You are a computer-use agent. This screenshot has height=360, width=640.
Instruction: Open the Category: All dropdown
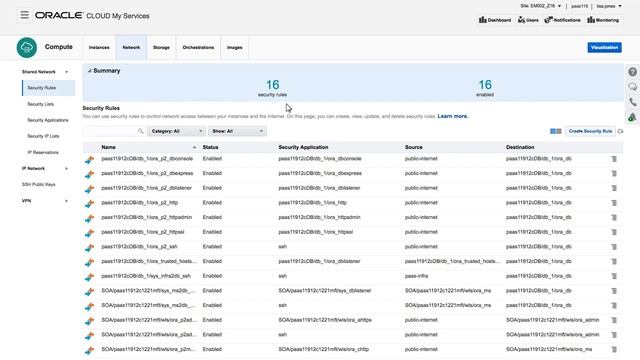176,131
